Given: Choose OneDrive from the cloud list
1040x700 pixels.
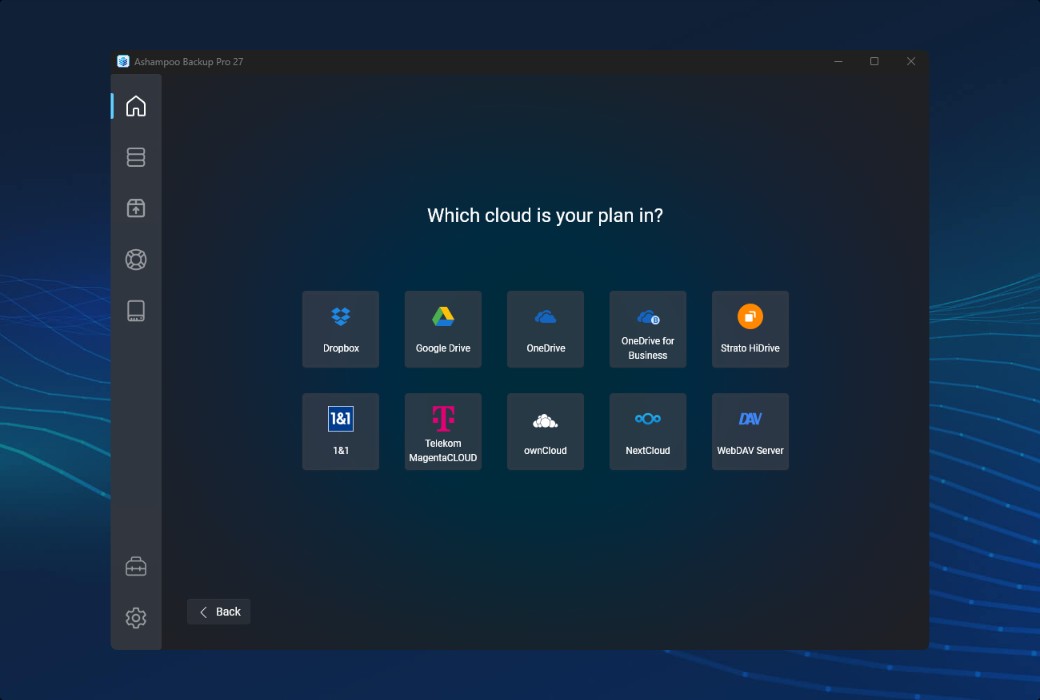Looking at the screenshot, I should click(x=545, y=329).
